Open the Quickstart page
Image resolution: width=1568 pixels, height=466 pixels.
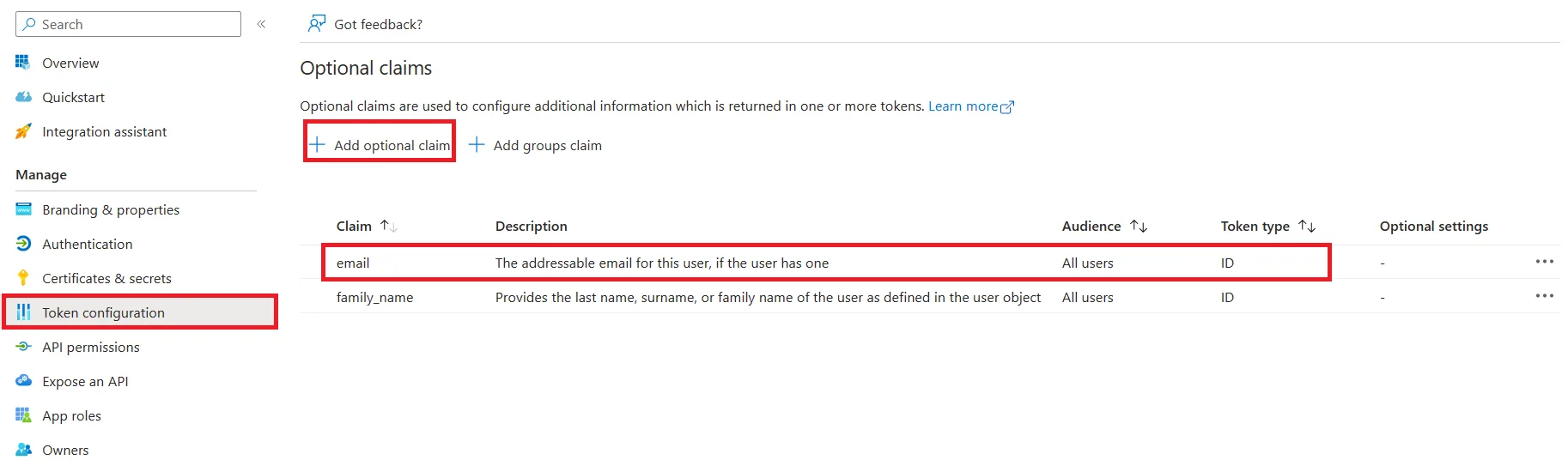point(73,97)
